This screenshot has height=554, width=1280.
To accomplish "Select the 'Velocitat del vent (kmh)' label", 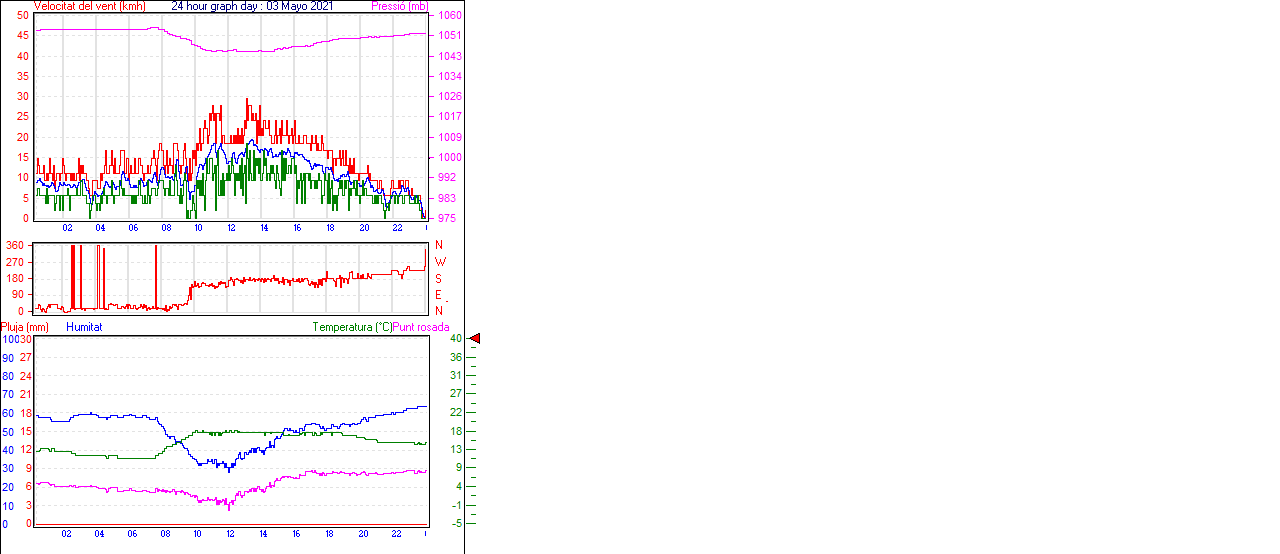I will pos(90,6).
